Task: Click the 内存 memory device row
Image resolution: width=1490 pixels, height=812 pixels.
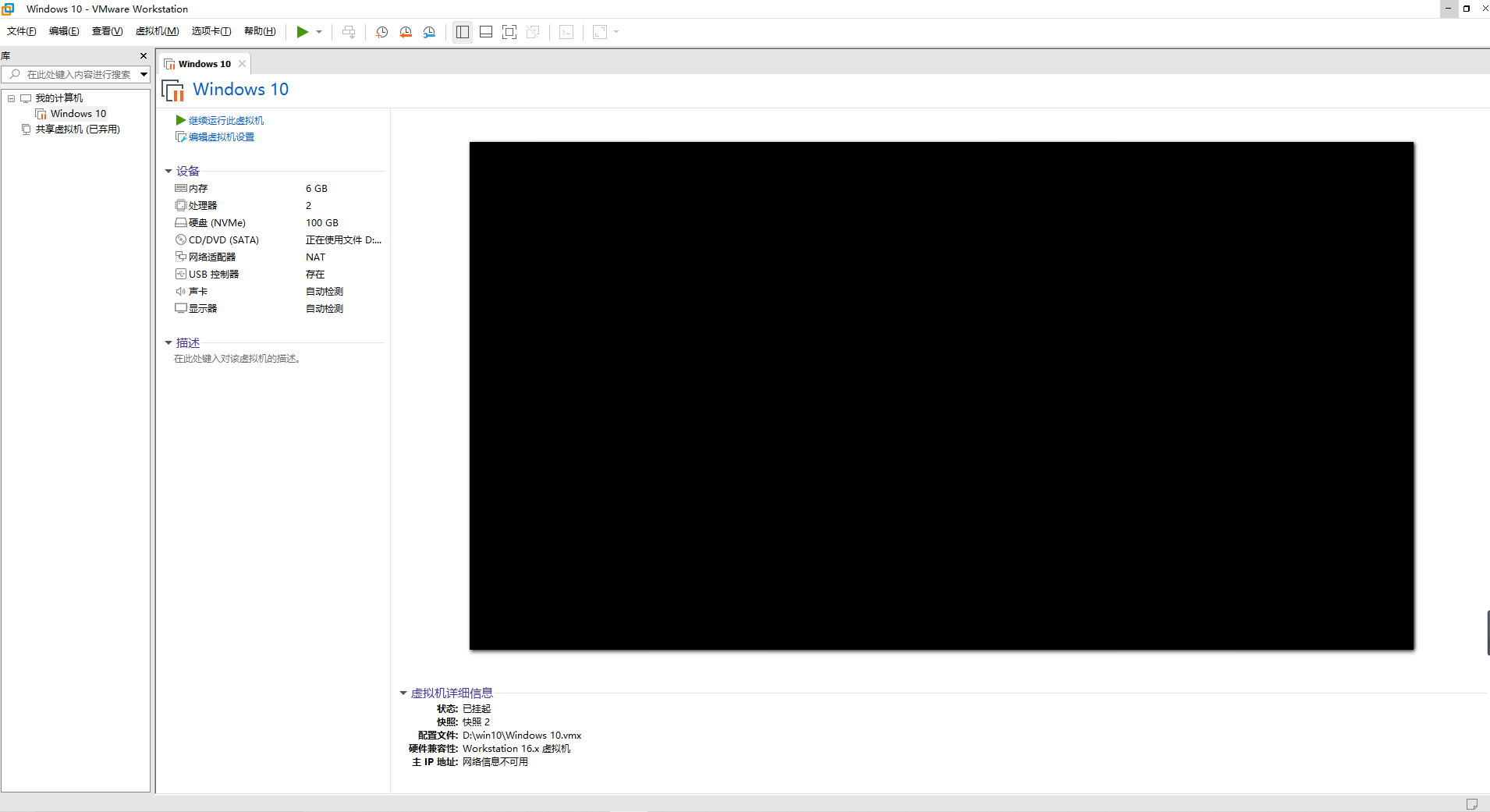Action: (278, 189)
